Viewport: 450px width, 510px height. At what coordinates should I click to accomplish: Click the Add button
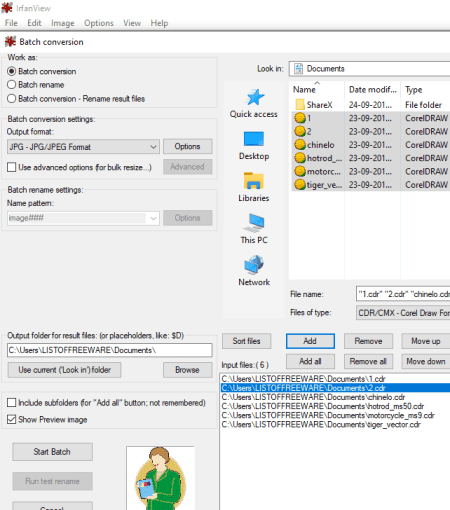click(310, 341)
